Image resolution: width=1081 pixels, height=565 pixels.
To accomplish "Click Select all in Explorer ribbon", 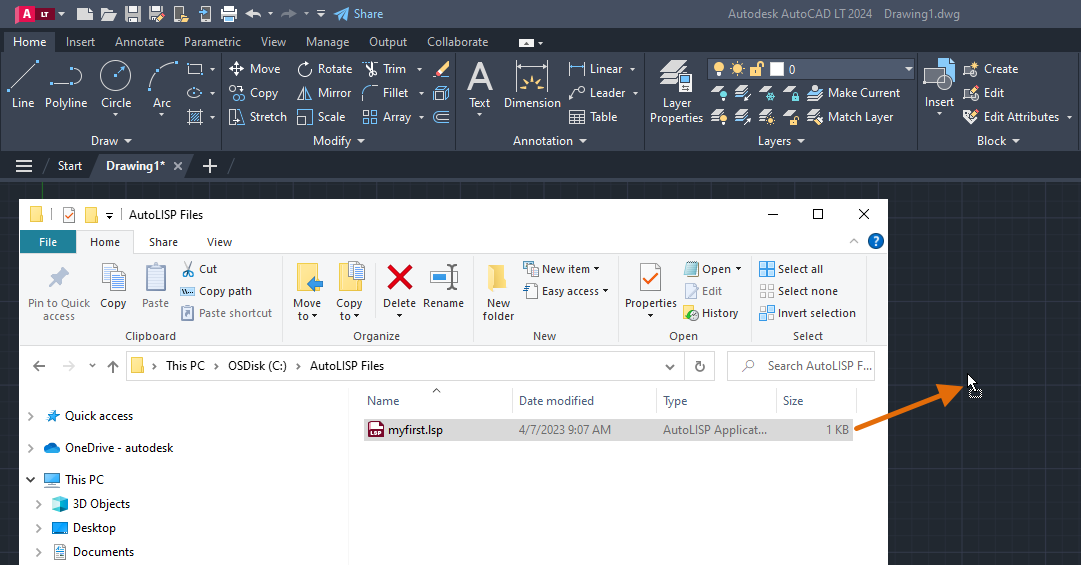I will tap(791, 269).
